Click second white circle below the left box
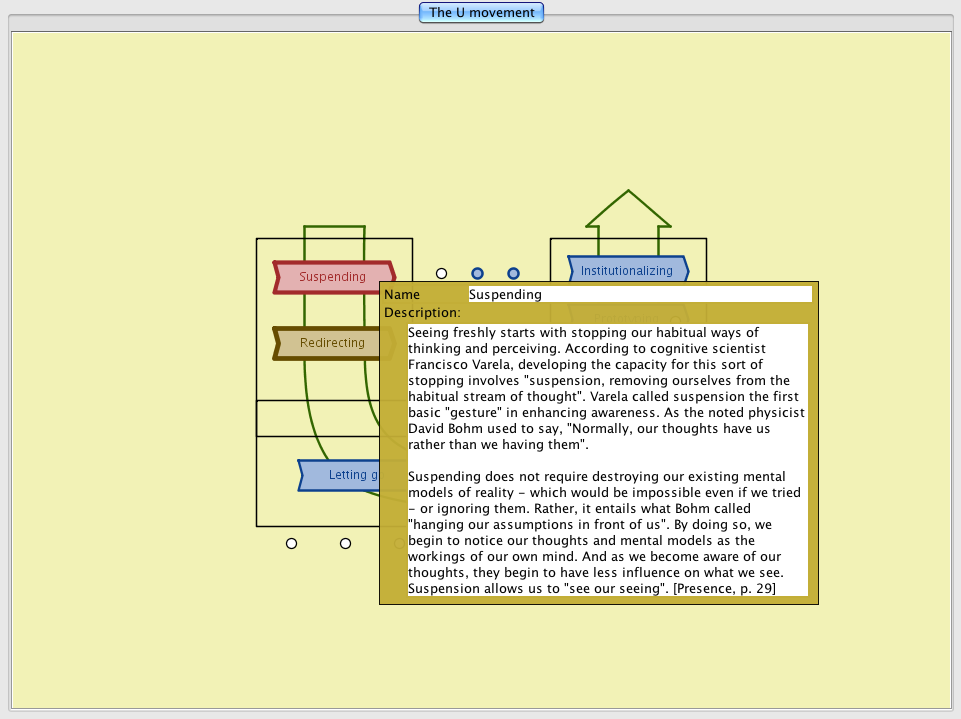Image resolution: width=961 pixels, height=719 pixels. point(345,543)
